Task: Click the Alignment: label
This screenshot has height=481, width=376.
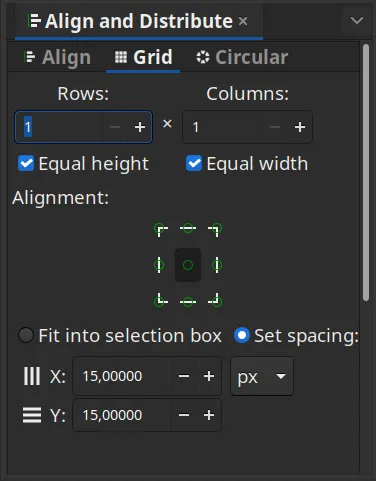Action: click(61, 198)
